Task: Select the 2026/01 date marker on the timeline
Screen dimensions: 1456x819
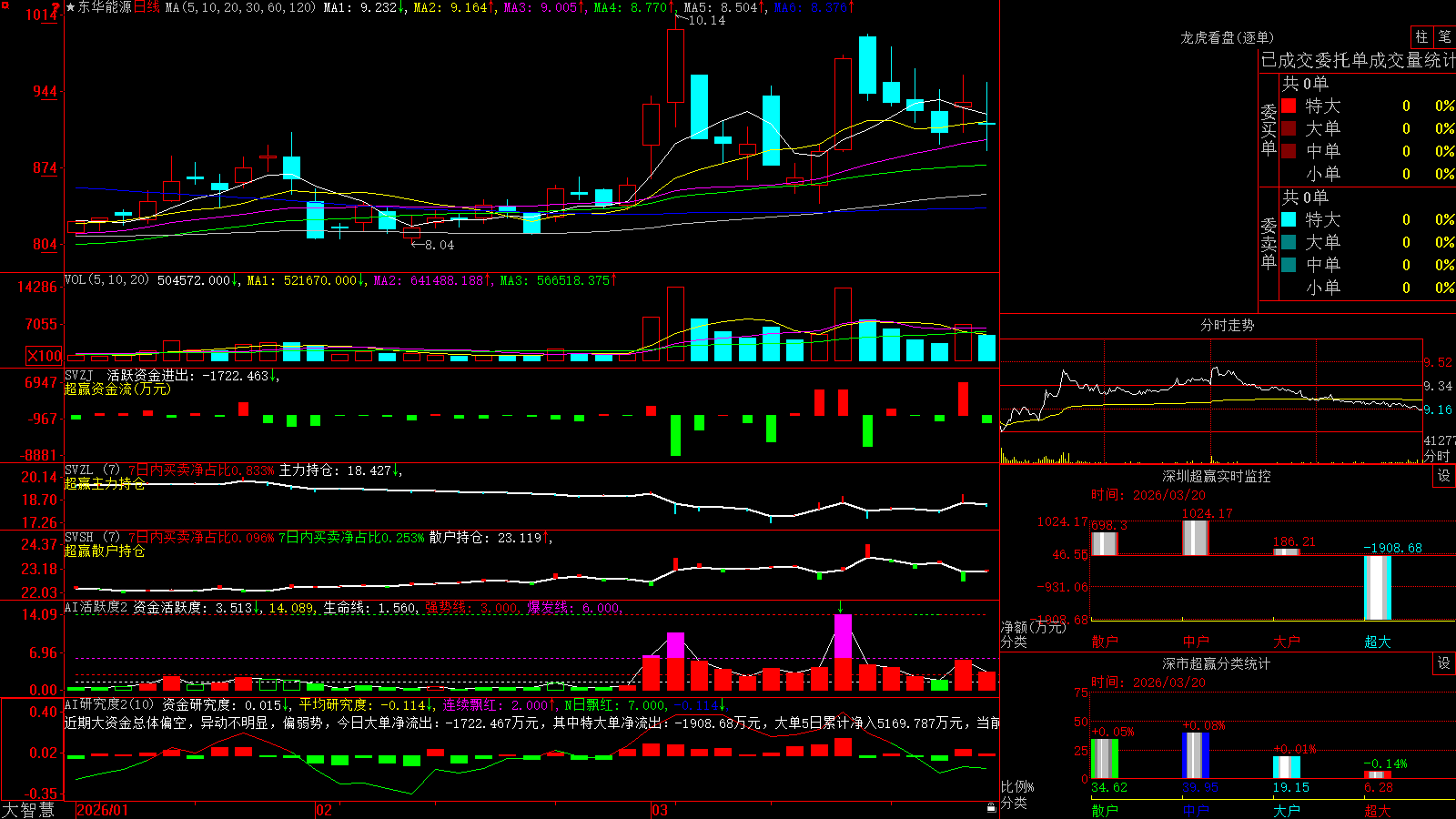Action: click(103, 810)
